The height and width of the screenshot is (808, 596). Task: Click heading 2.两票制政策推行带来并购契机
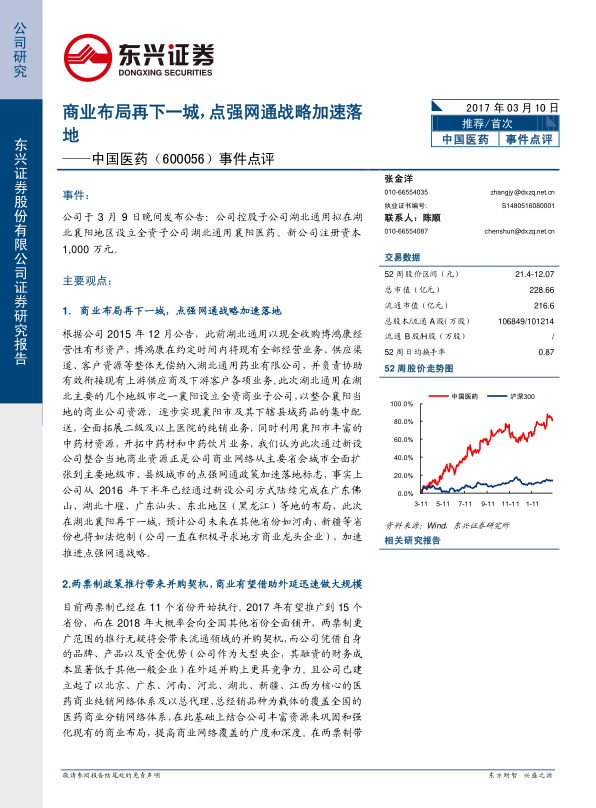point(212,584)
